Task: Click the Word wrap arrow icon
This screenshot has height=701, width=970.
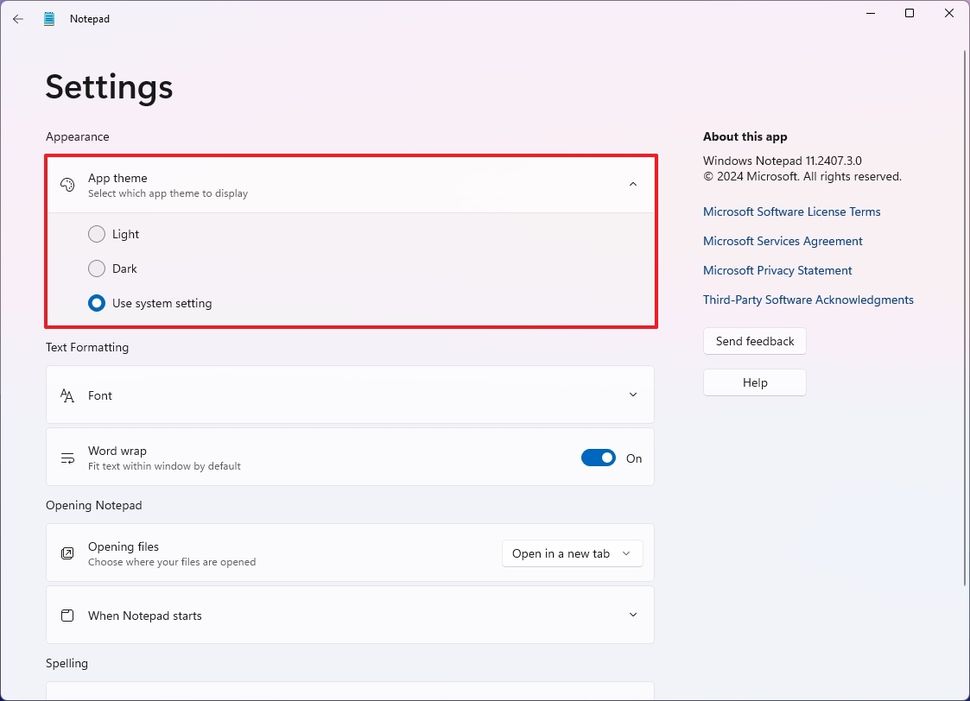Action: 67,457
